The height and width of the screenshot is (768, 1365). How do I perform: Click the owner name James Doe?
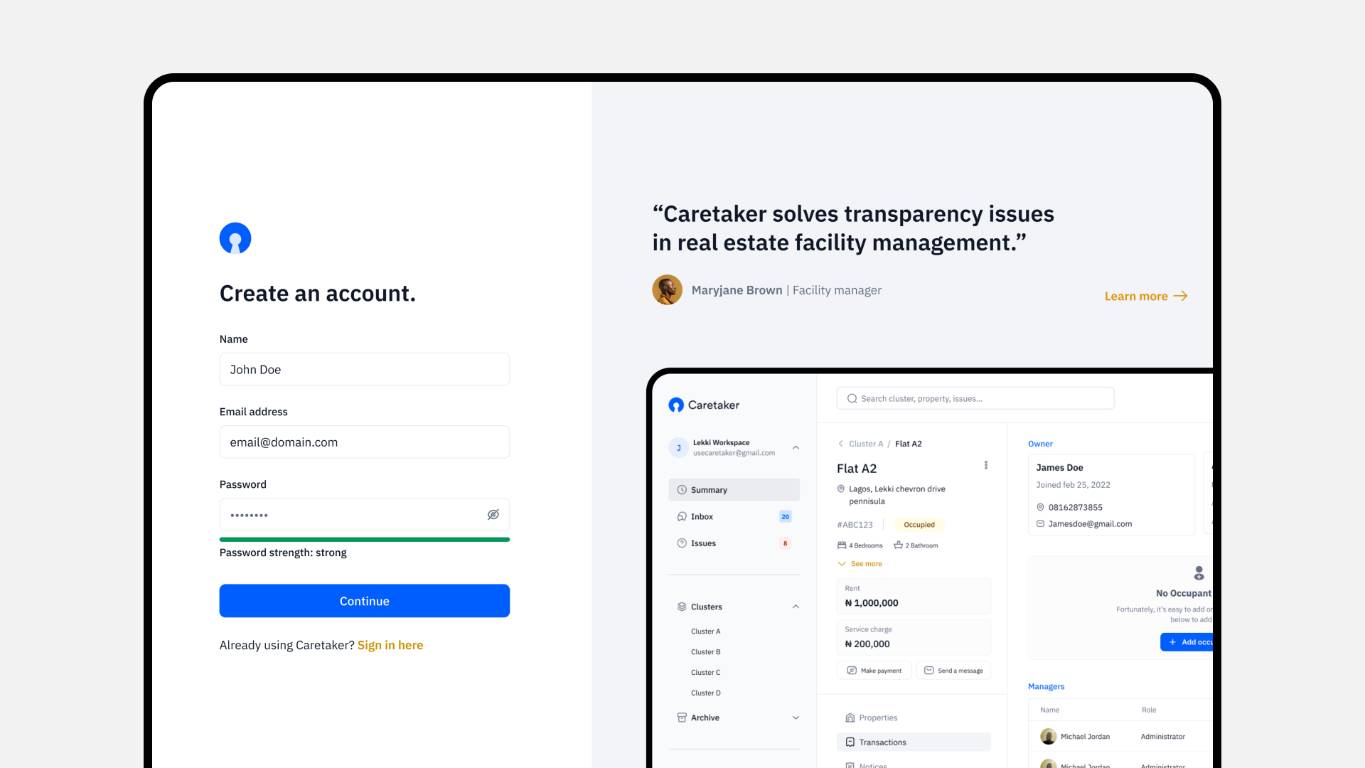(x=1060, y=468)
